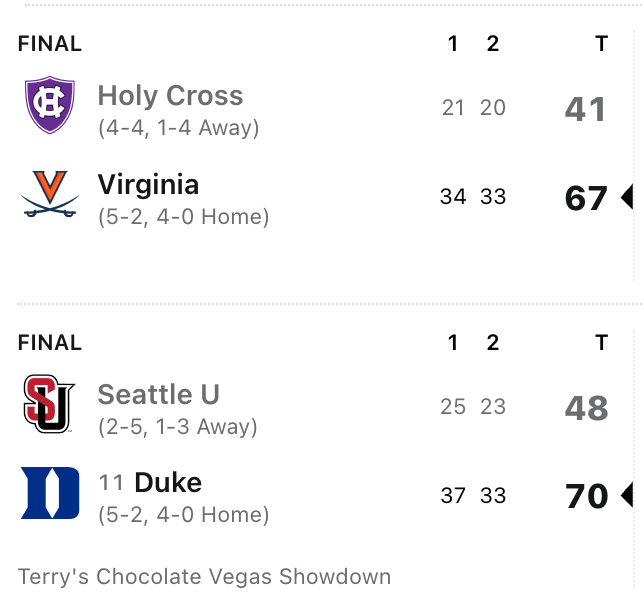The height and width of the screenshot is (594, 644).
Task: Click Holy Cross total score 41
Action: coord(585,109)
